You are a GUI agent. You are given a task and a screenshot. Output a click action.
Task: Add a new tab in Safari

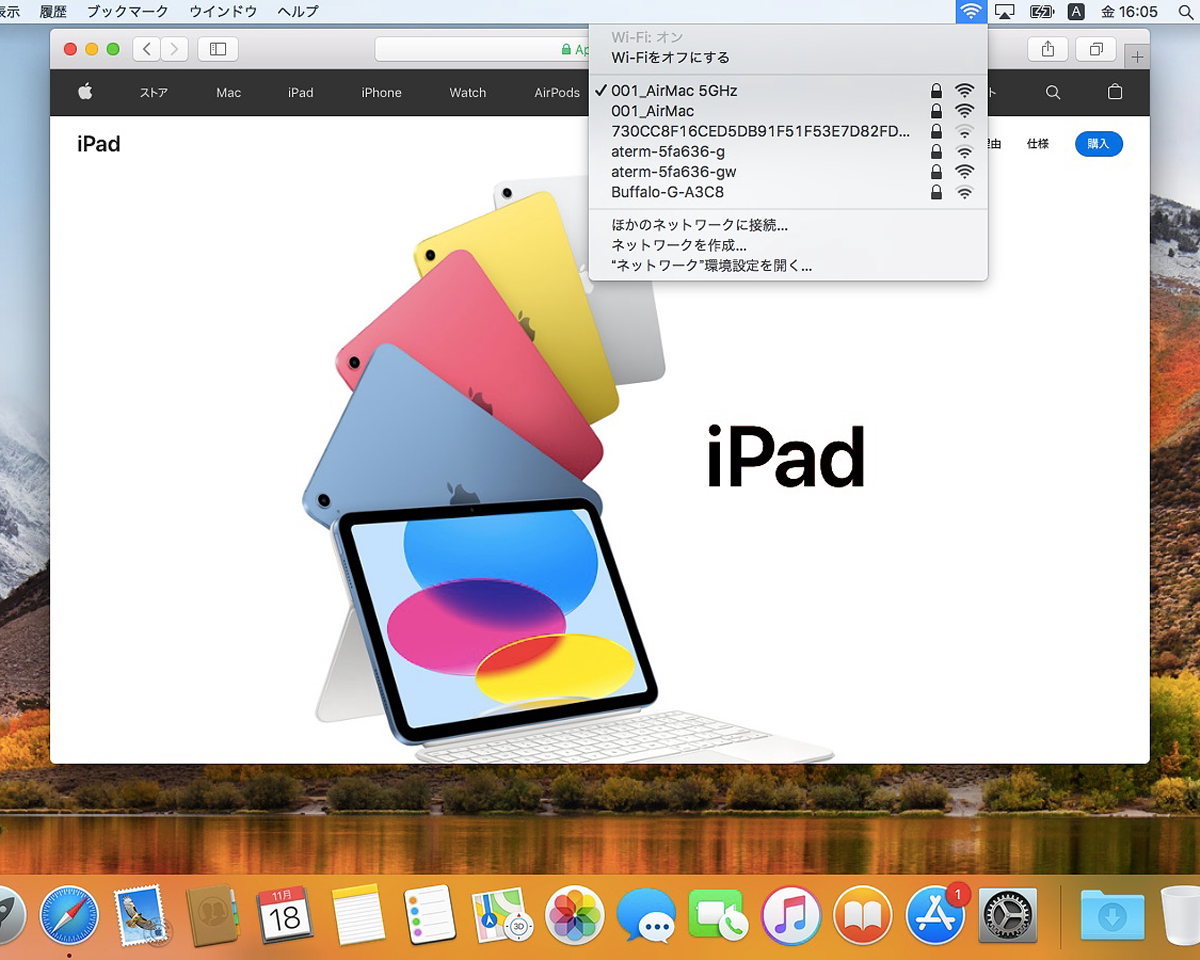click(x=1137, y=56)
